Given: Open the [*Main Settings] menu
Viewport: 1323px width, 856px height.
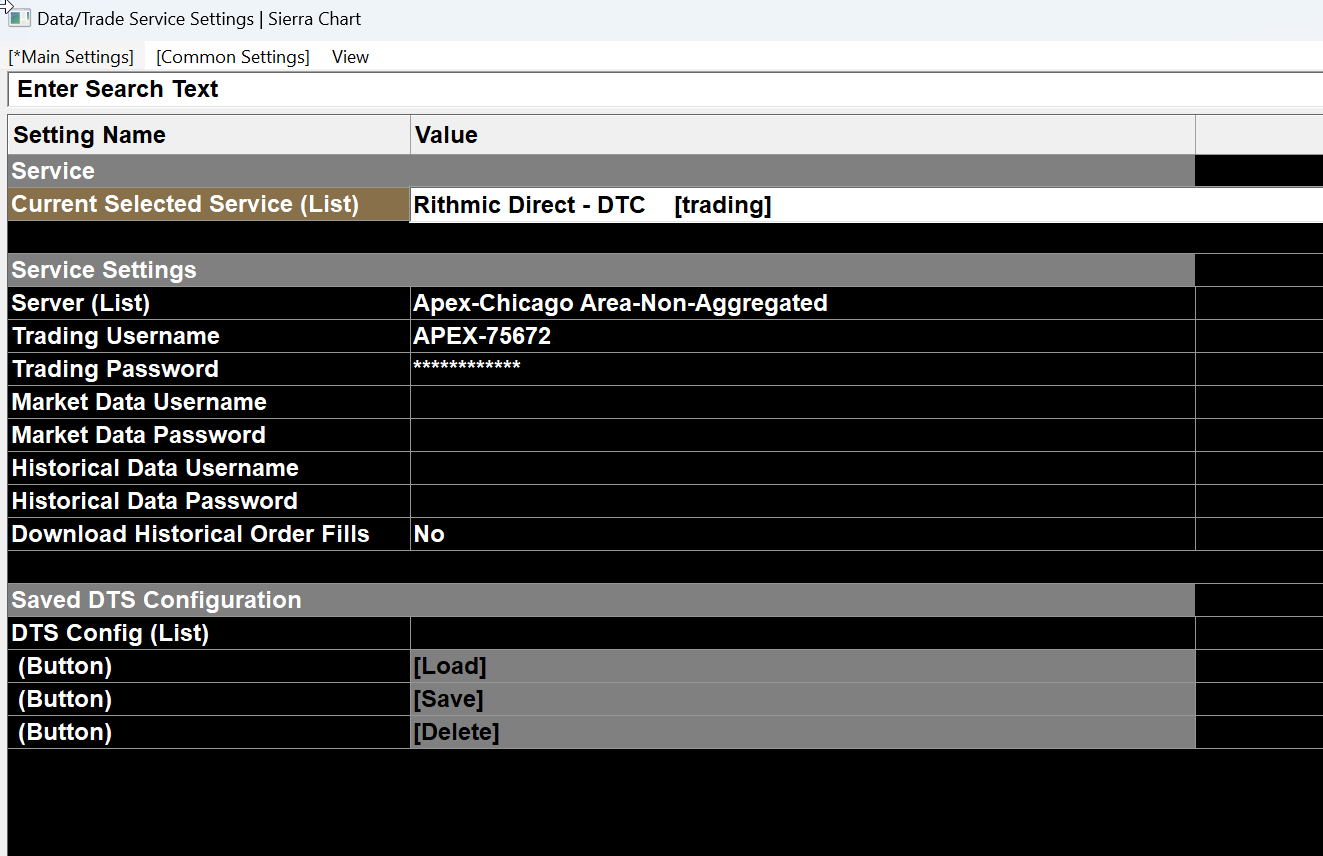Looking at the screenshot, I should tap(71, 57).
